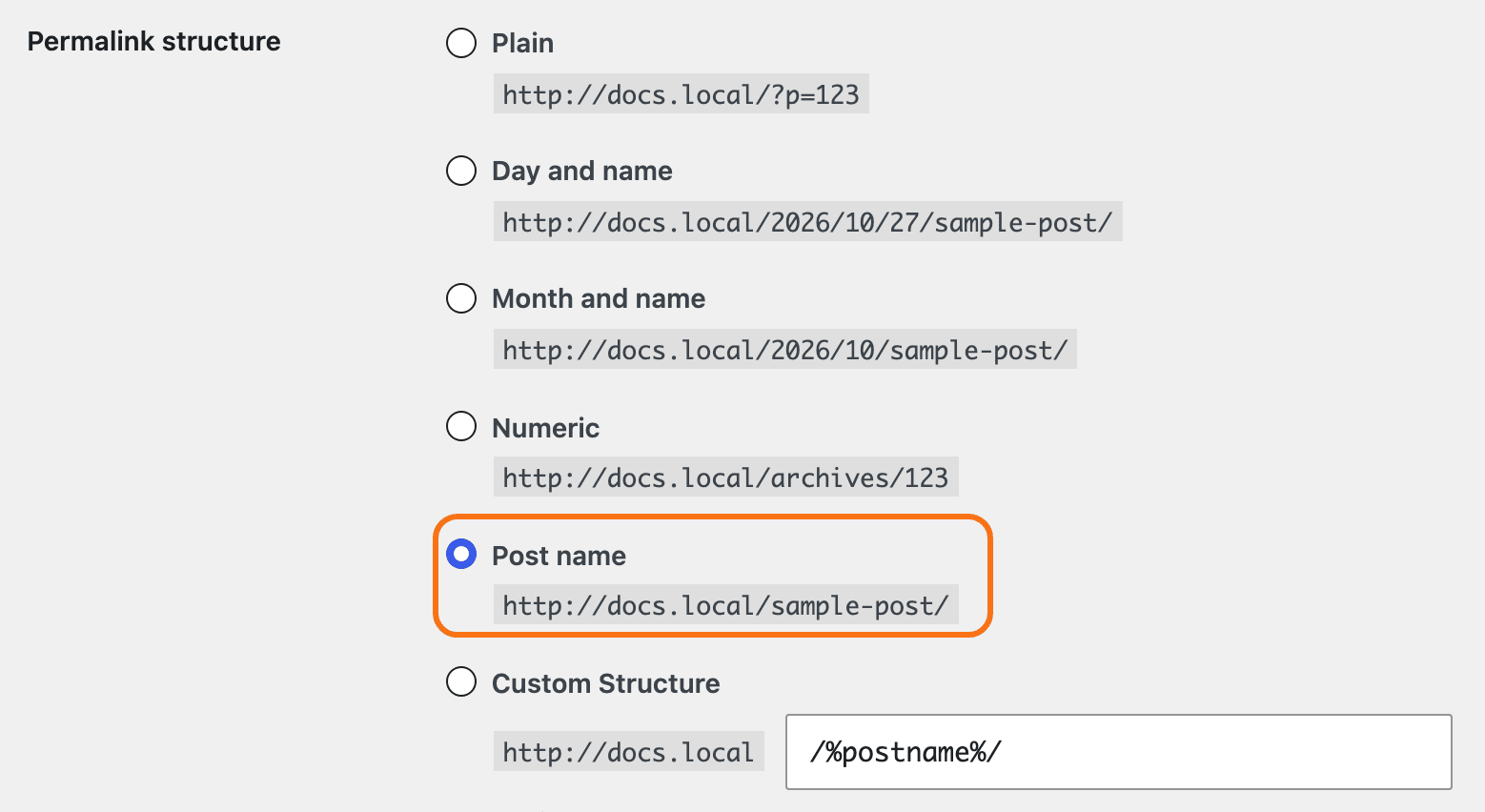Click the http://docs.local/?p=123 example URL

[681, 94]
